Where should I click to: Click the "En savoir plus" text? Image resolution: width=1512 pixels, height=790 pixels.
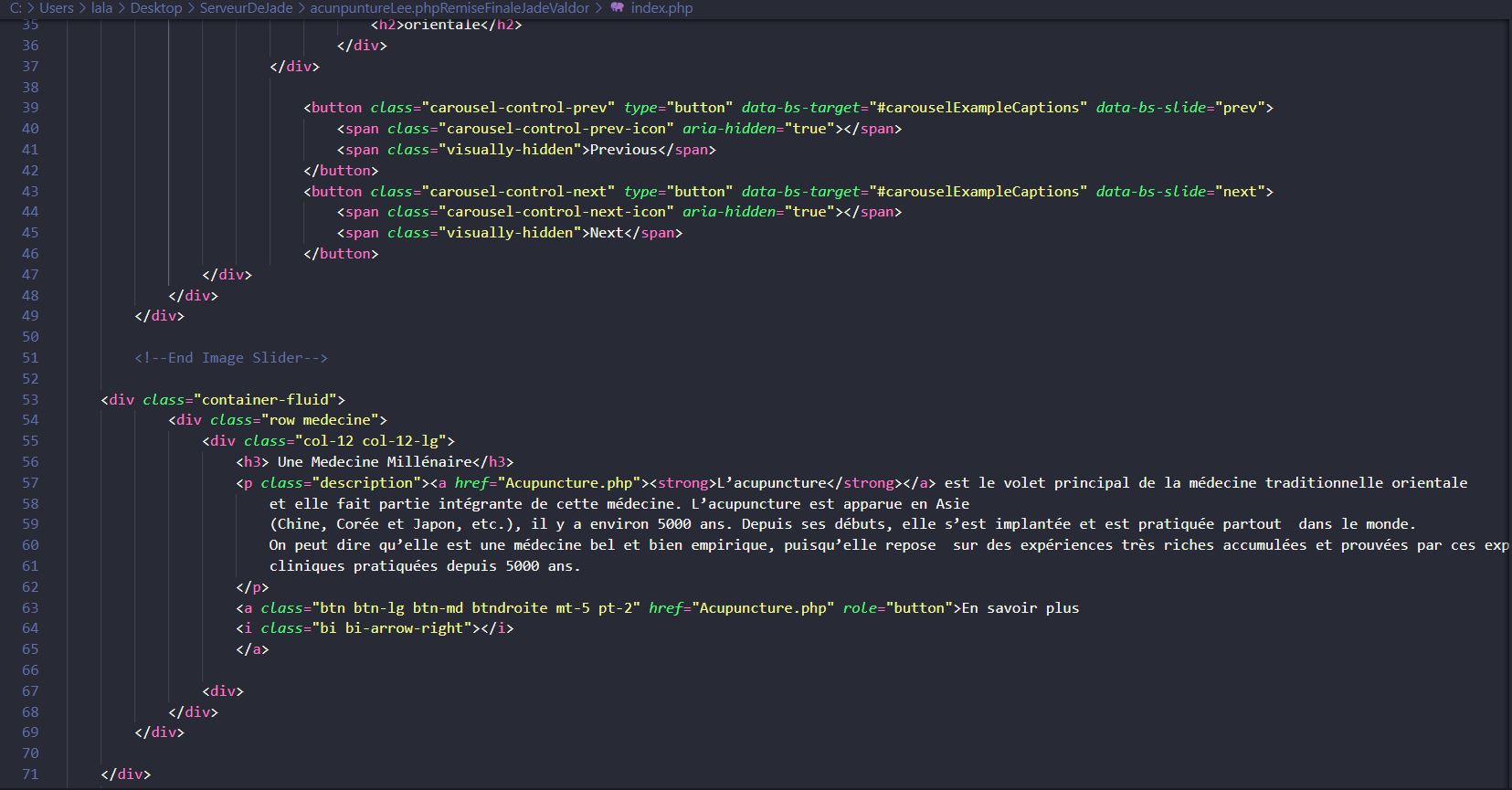click(x=1020, y=608)
